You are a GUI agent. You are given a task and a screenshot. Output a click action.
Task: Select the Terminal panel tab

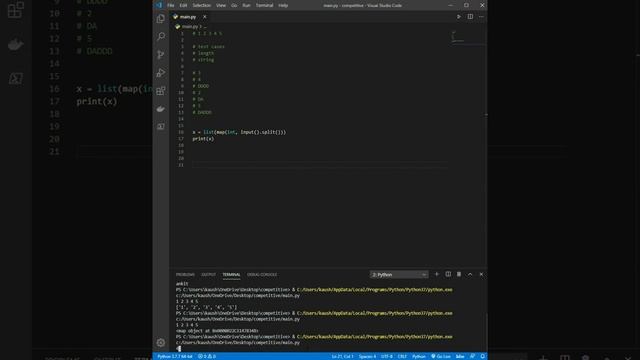231,275
